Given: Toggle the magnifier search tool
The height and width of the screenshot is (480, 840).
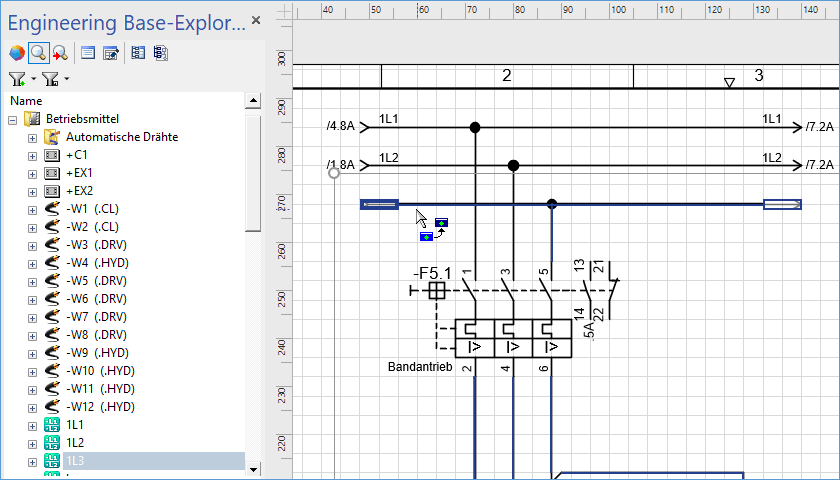Looking at the screenshot, I should pos(38,53).
